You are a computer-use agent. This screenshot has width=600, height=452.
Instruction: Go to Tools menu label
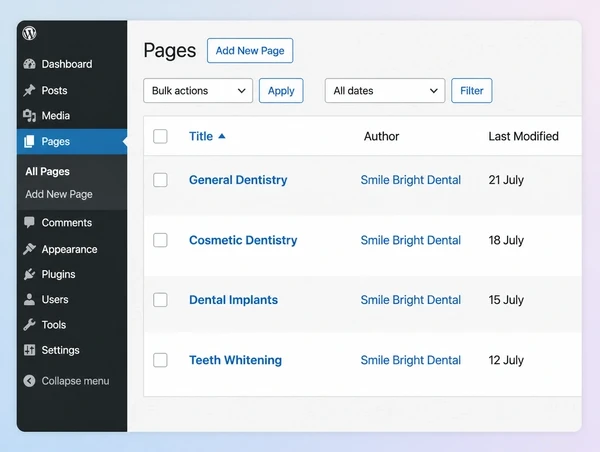click(x=54, y=325)
